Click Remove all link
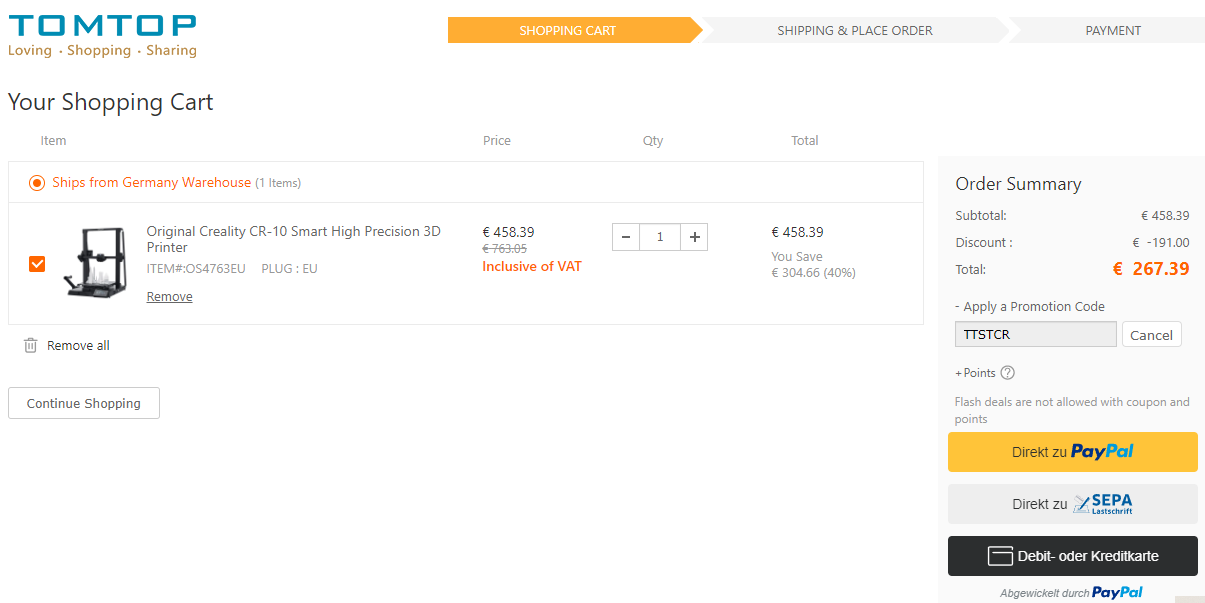 click(x=78, y=346)
